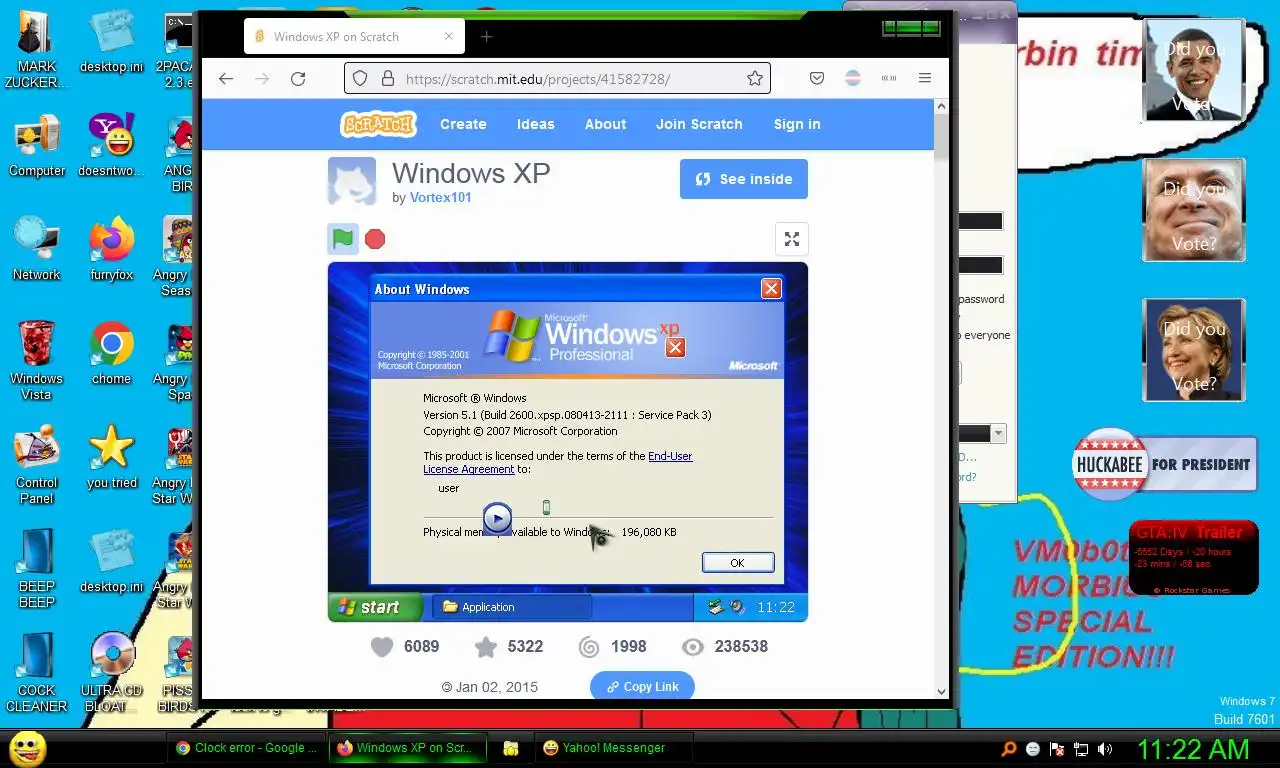Open the End-User License Agreement link
Image resolution: width=1280 pixels, height=768 pixels.
(558, 462)
